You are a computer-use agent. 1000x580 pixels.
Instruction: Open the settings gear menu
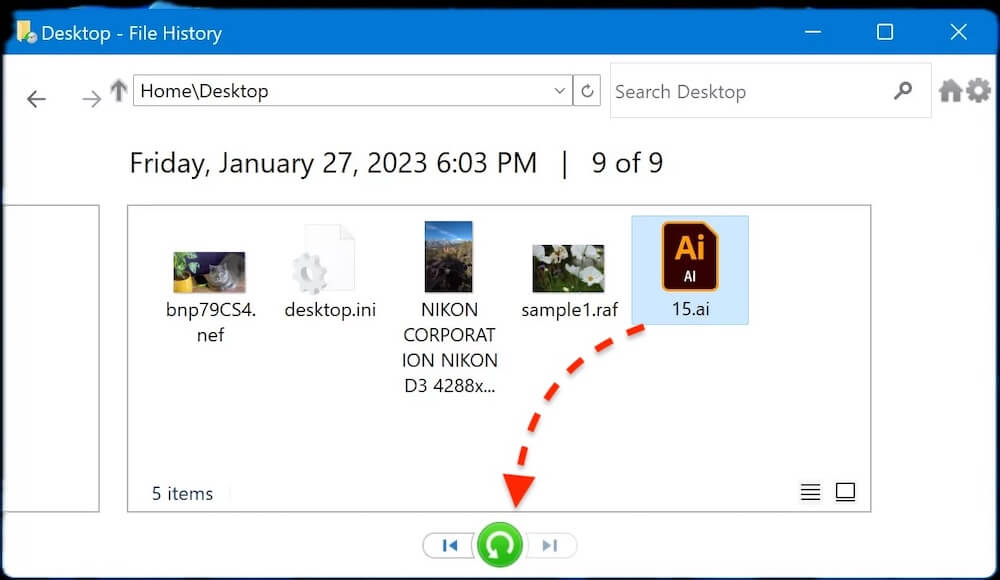(978, 91)
